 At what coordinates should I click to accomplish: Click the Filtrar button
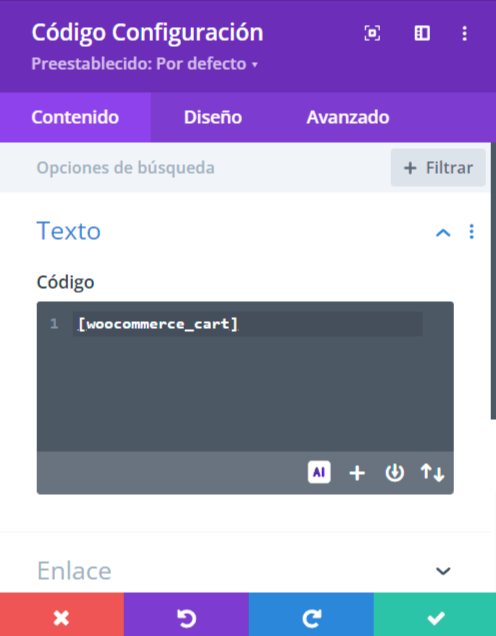438,168
